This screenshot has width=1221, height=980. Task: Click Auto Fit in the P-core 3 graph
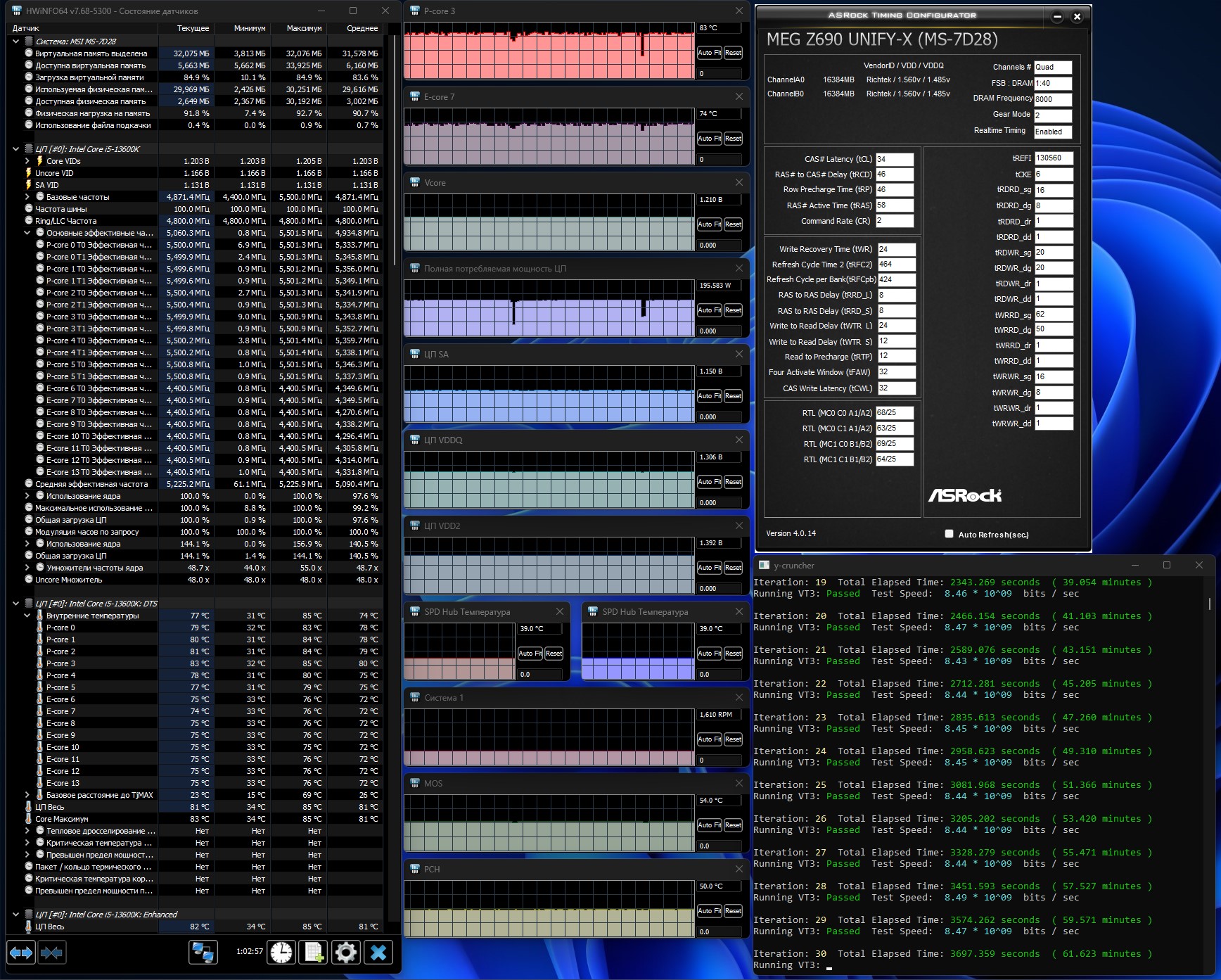[709, 53]
